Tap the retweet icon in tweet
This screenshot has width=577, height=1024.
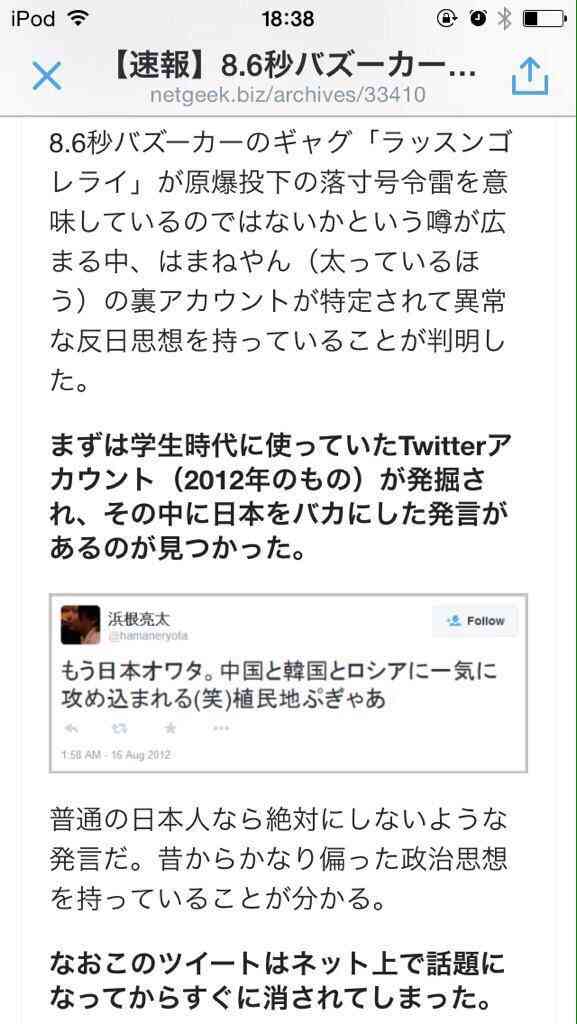pos(121,728)
